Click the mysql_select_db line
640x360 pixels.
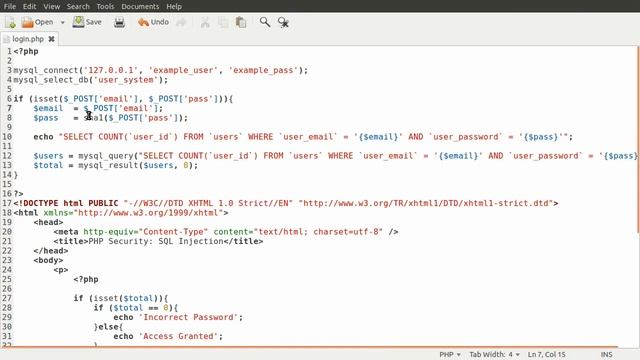click(x=91, y=80)
